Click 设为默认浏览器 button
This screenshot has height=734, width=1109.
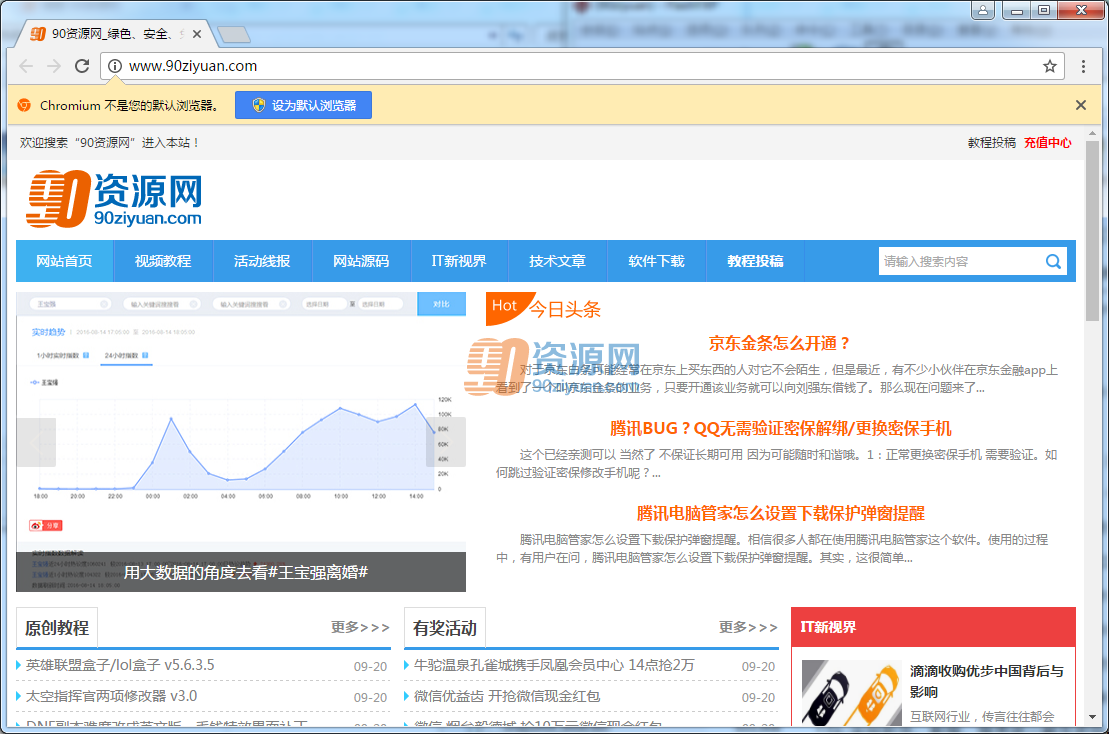pos(303,105)
